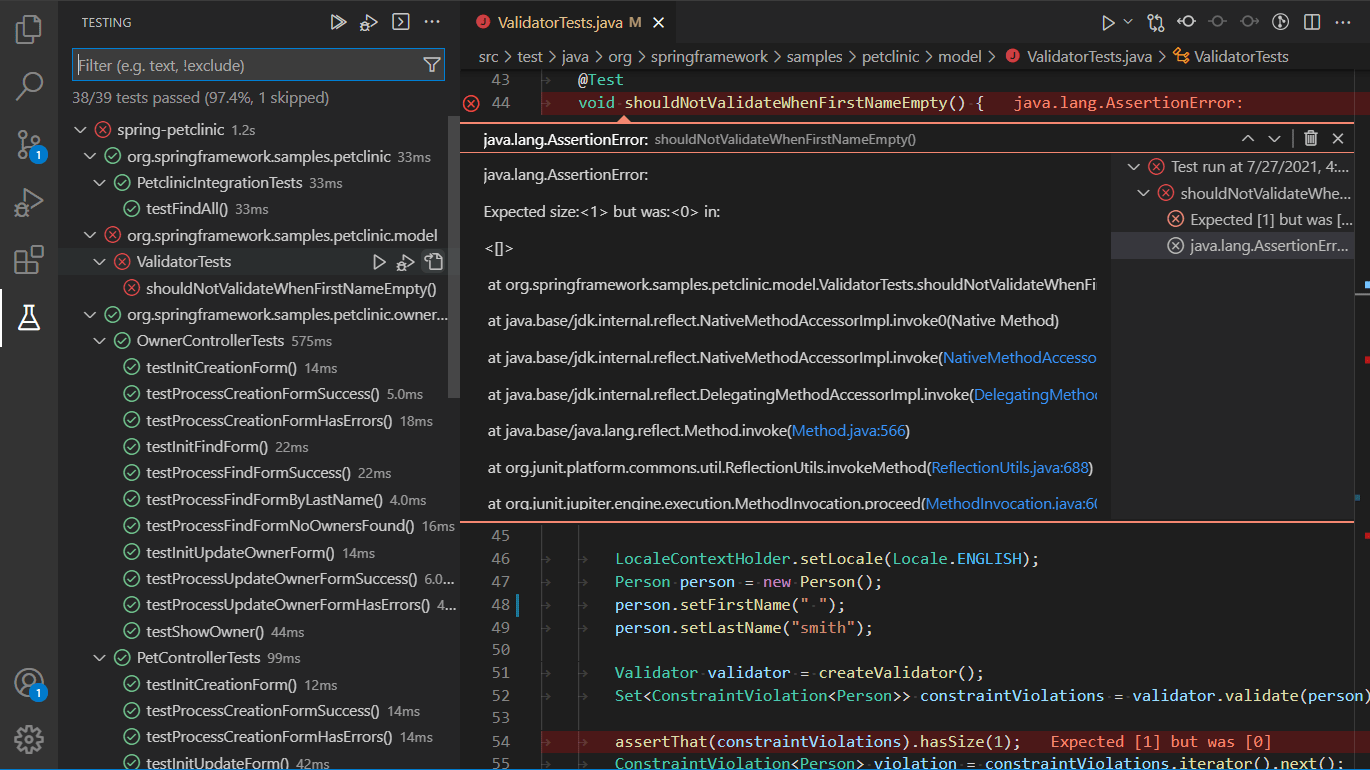Open the Extensions view
This screenshot has width=1370, height=770.
click(x=28, y=260)
